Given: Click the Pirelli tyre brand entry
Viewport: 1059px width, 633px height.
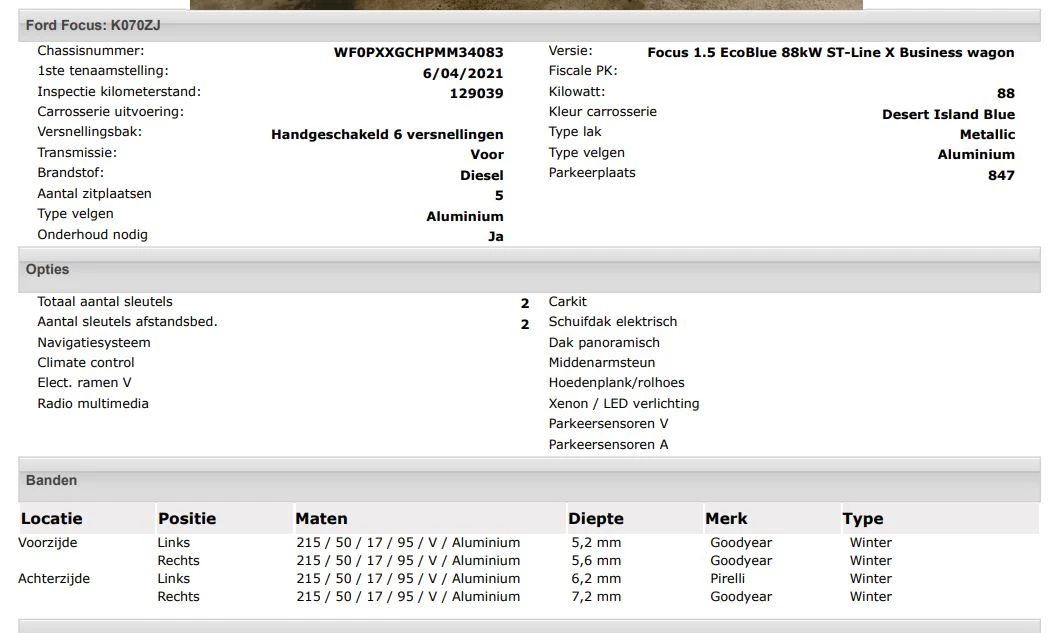Looking at the screenshot, I should pos(730,578).
